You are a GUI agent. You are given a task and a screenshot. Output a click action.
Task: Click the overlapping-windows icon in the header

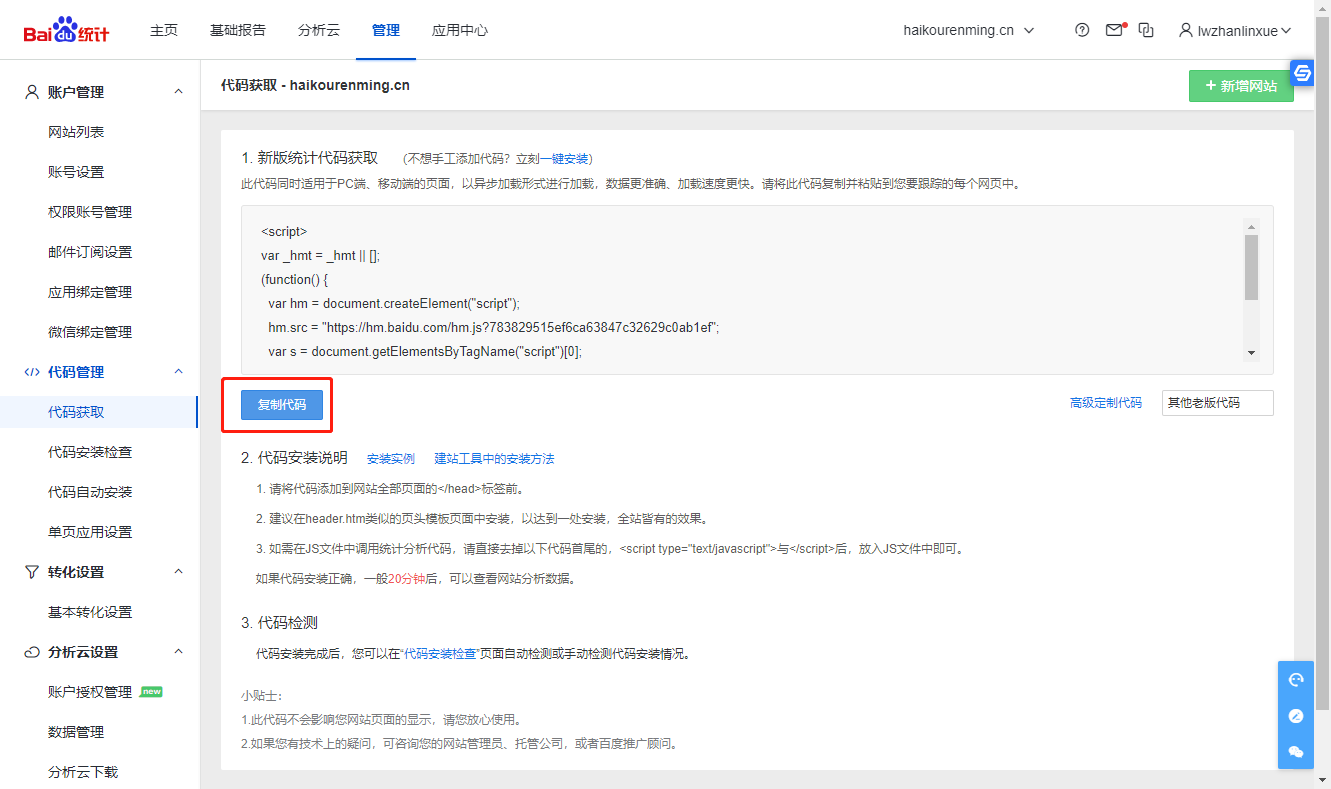[1146, 30]
